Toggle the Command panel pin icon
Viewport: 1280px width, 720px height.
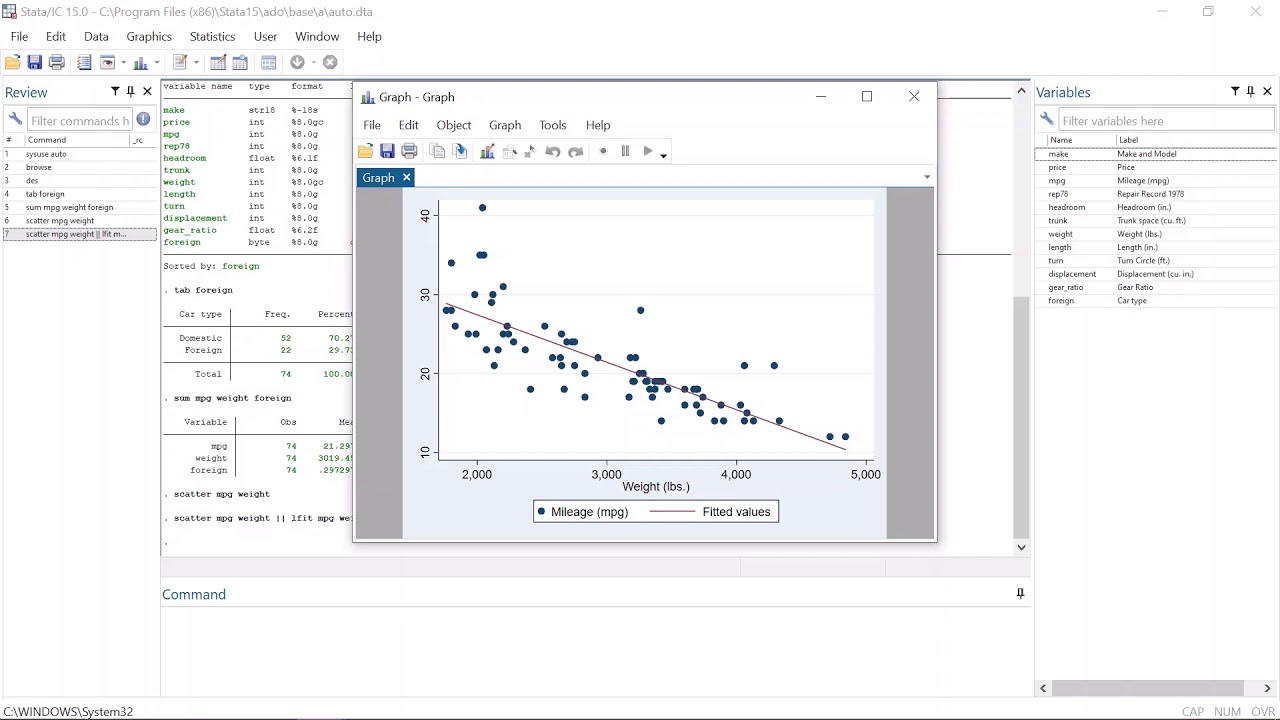pos(1020,593)
